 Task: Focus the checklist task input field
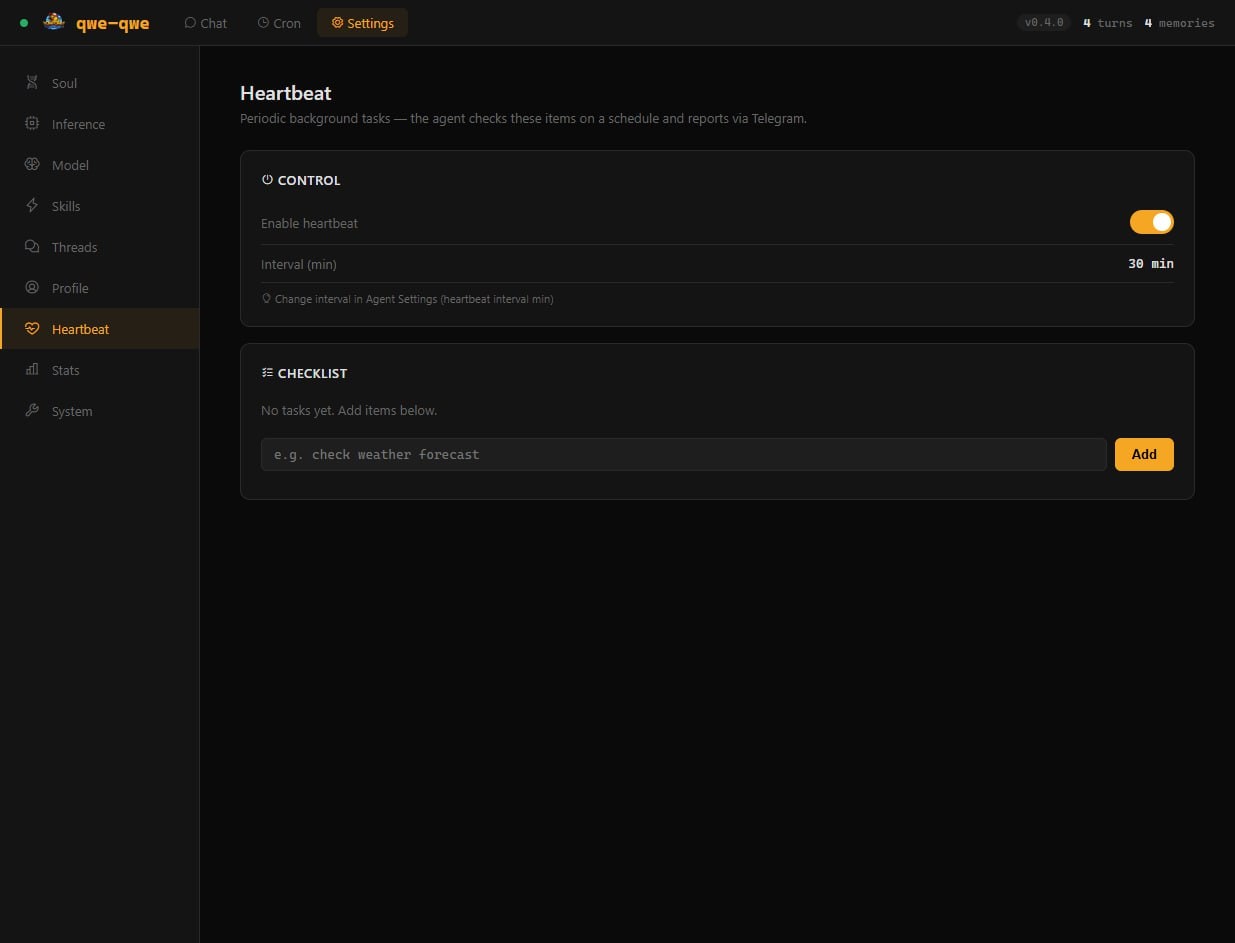(684, 454)
